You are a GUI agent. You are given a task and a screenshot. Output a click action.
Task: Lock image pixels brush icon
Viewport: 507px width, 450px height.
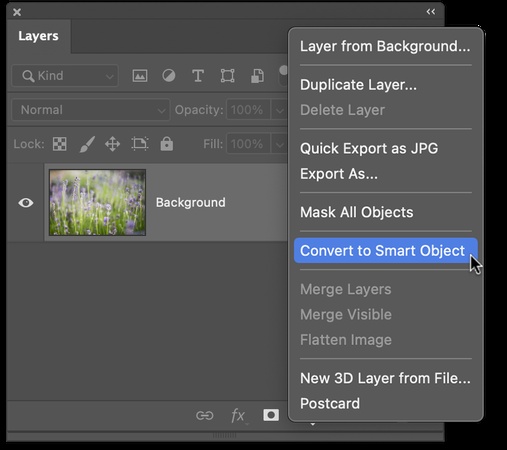click(x=87, y=144)
